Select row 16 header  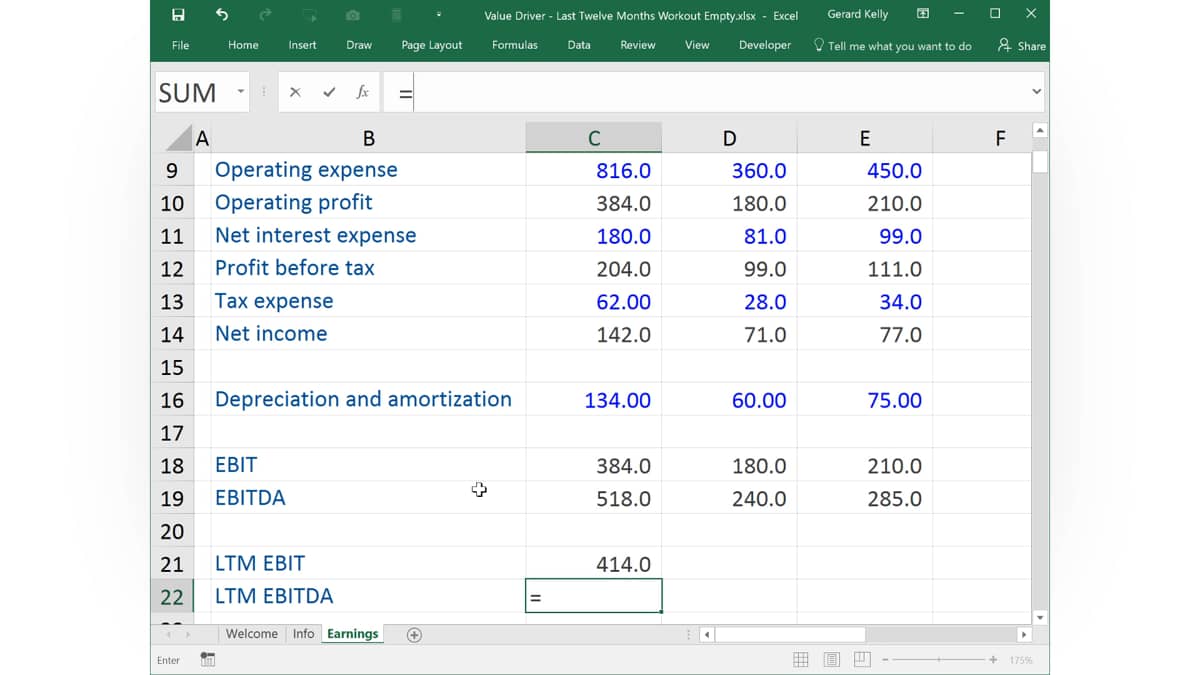(172, 400)
